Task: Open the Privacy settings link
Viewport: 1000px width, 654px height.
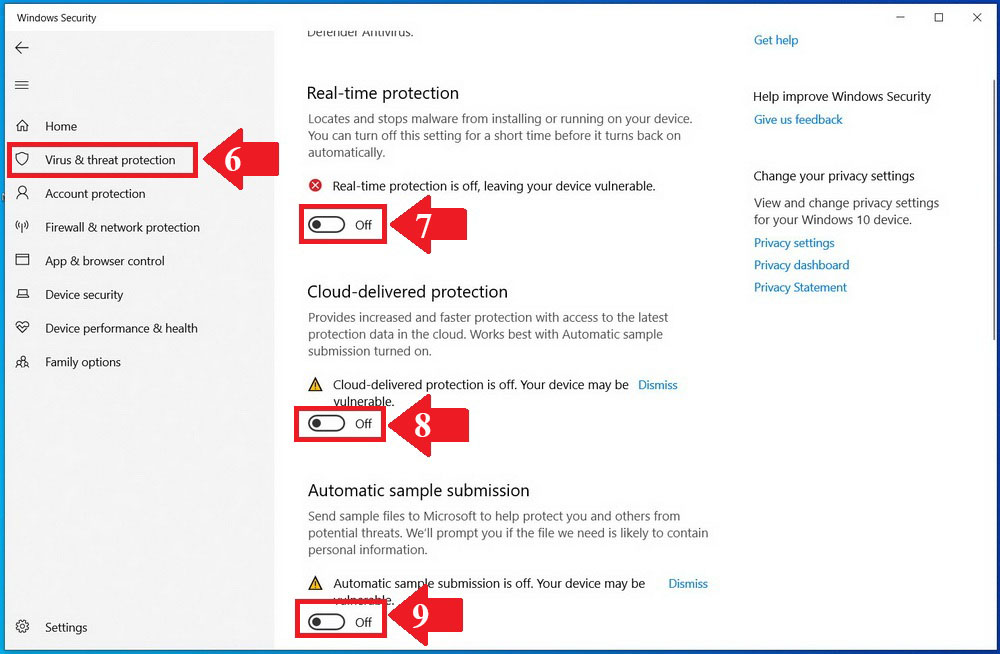Action: point(794,243)
